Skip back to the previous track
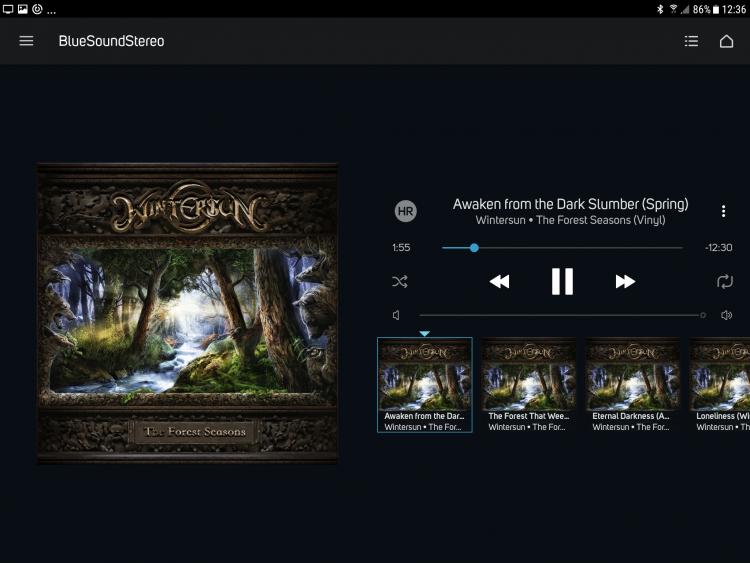The image size is (750, 563). click(499, 281)
